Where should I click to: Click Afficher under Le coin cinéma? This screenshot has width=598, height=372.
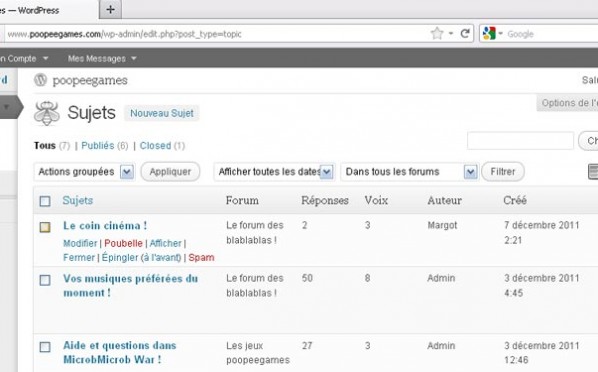pyautogui.click(x=166, y=243)
